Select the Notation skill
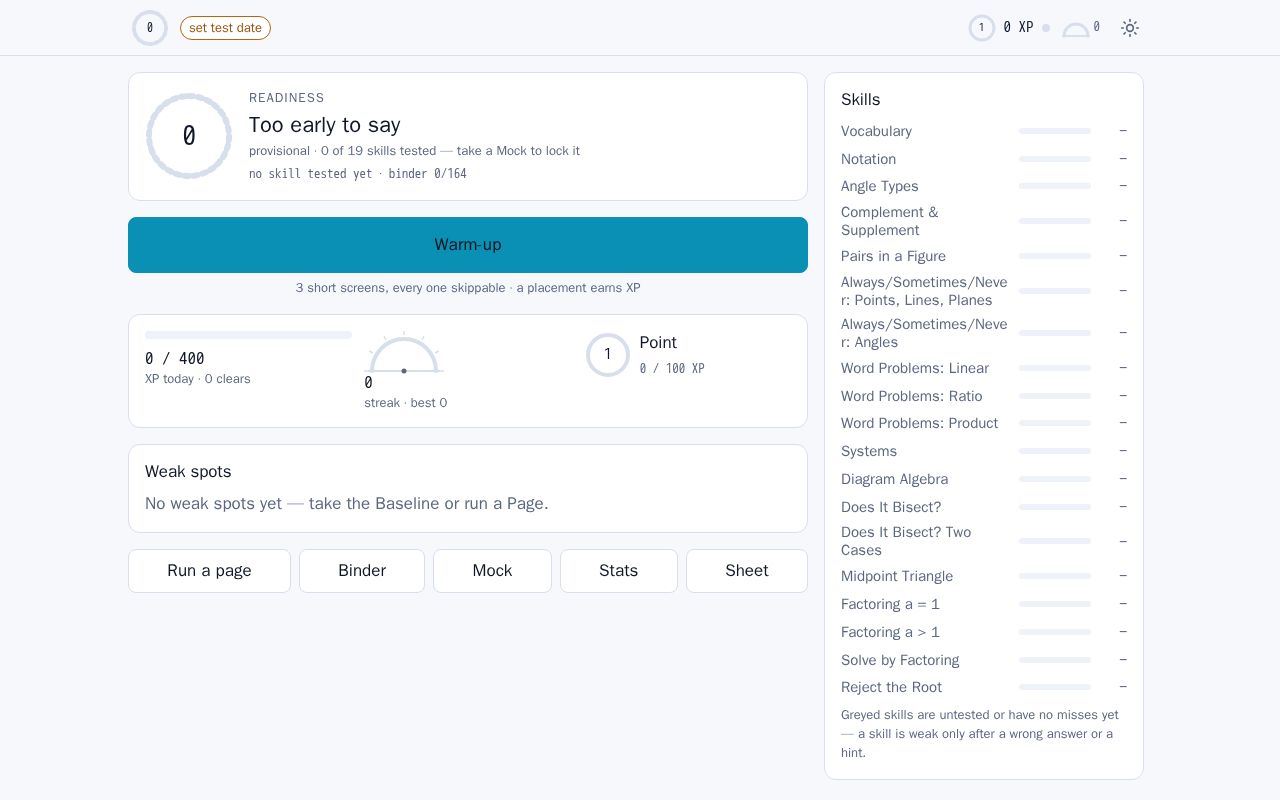Viewport: 1280px width, 800px height. (984, 159)
